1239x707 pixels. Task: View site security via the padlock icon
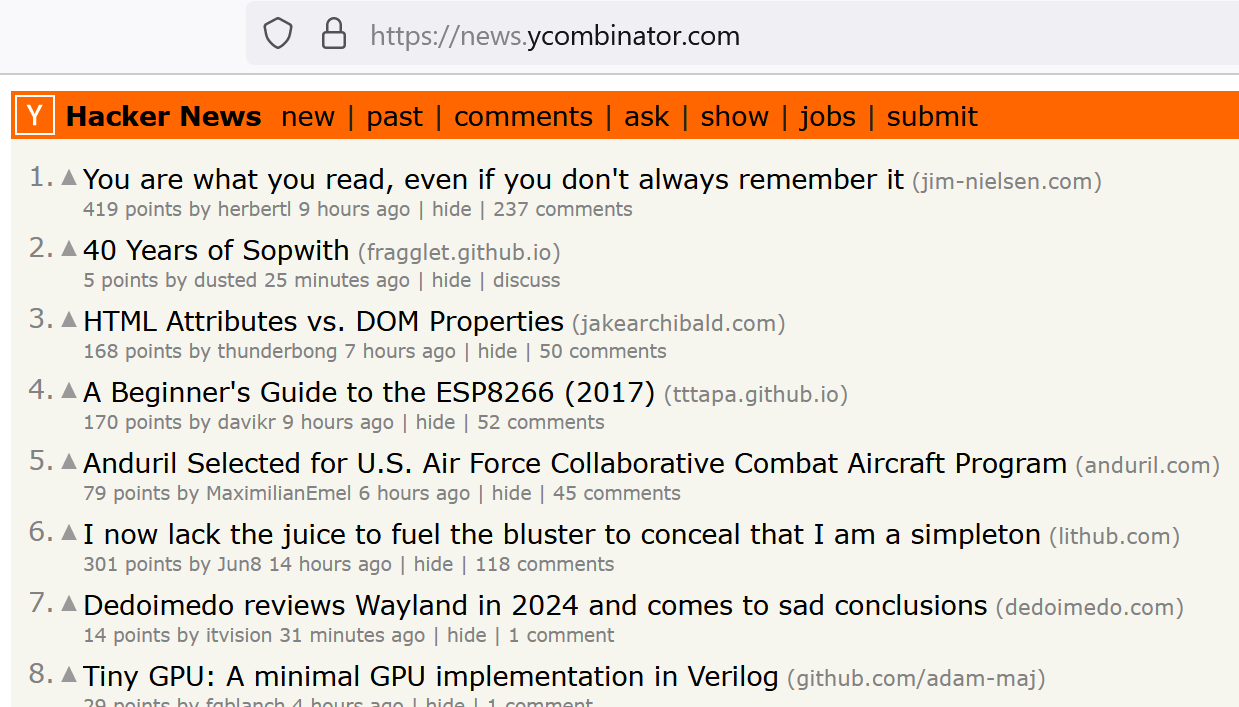click(333, 35)
